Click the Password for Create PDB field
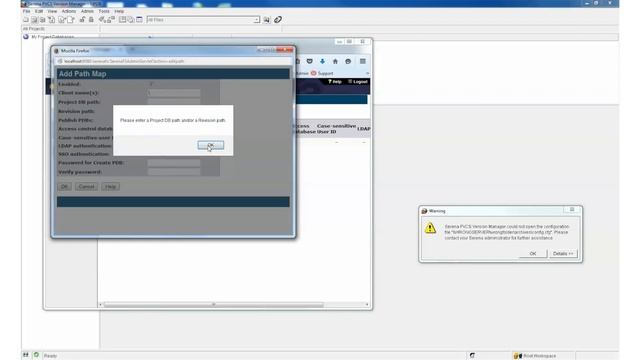The image size is (640, 360). (174, 163)
